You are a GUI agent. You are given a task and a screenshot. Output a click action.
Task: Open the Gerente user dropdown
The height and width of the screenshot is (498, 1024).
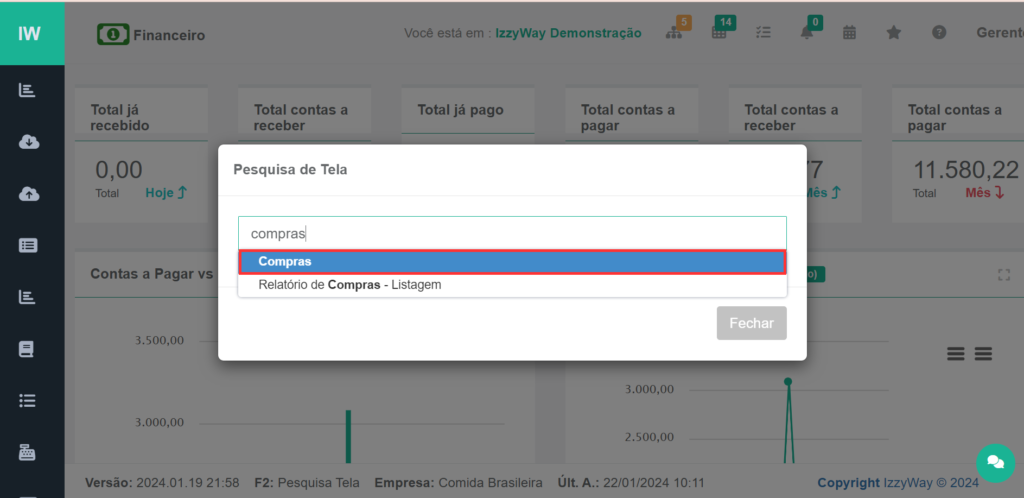[999, 33]
